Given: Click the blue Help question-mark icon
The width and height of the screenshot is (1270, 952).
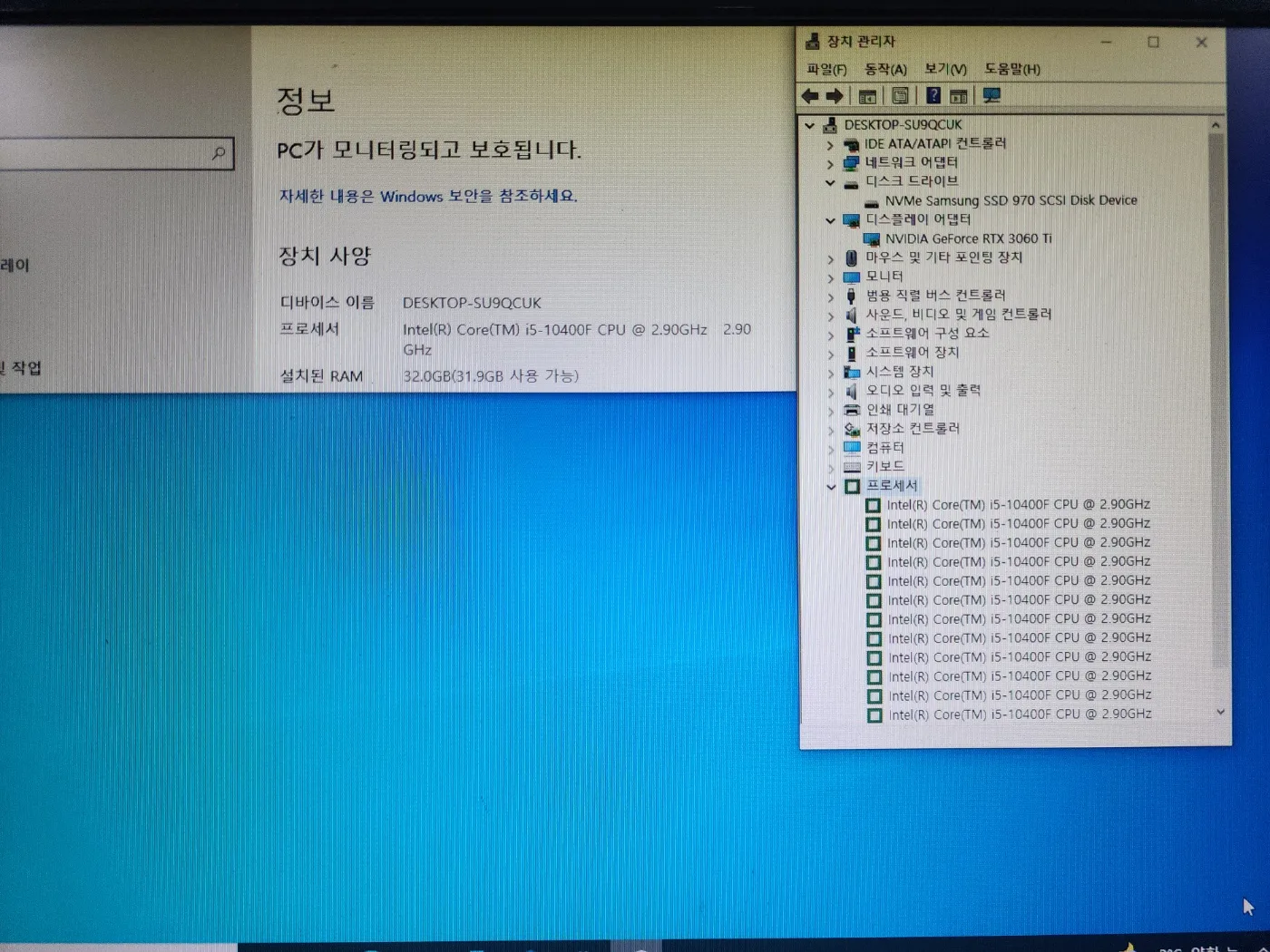Looking at the screenshot, I should tap(933, 95).
